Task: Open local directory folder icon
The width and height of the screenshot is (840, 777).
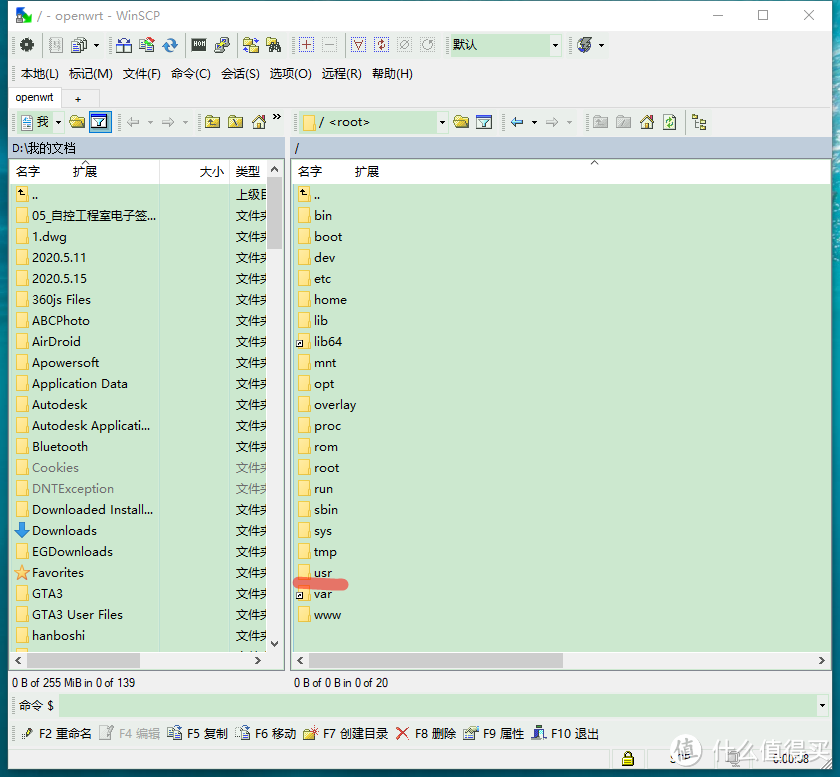Action: pos(77,122)
